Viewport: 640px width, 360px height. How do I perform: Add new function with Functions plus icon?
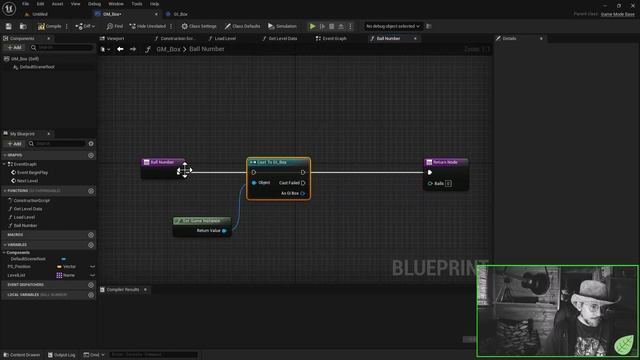click(x=91, y=191)
